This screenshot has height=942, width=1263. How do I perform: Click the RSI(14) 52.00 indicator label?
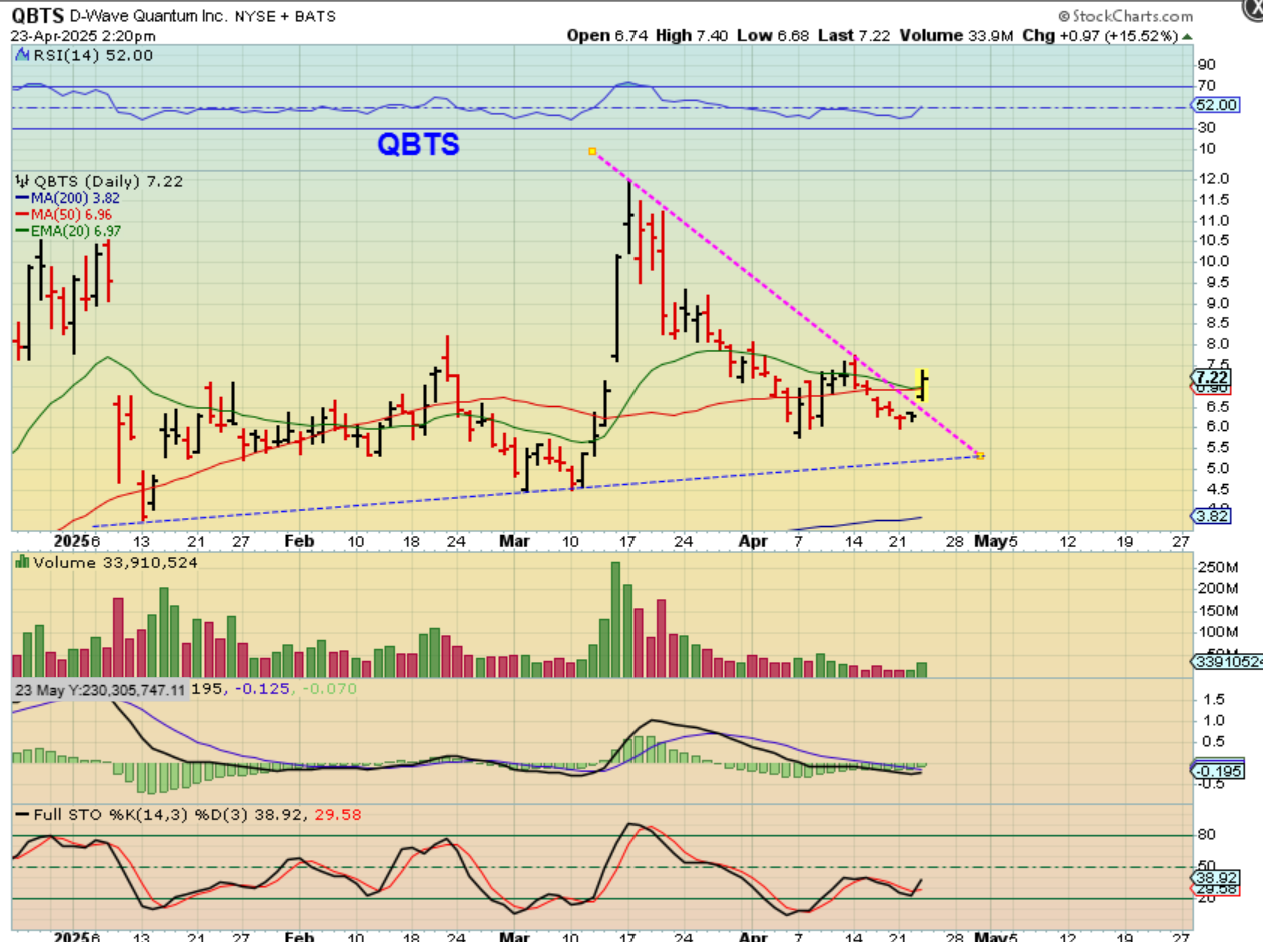pos(85,55)
